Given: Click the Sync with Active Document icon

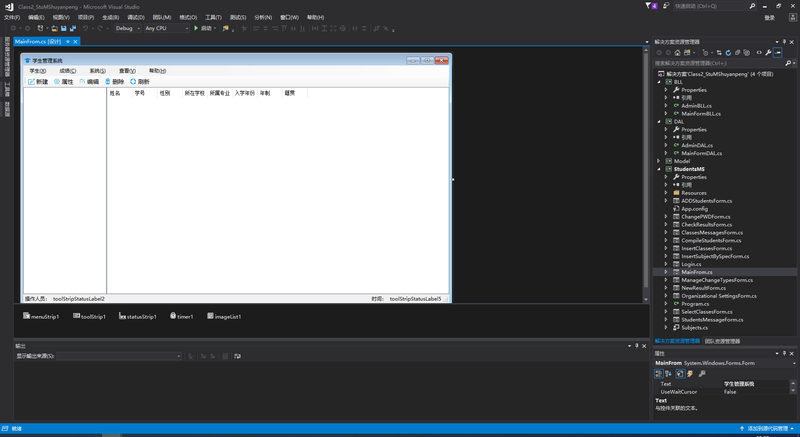Looking at the screenshot, I should point(719,53).
